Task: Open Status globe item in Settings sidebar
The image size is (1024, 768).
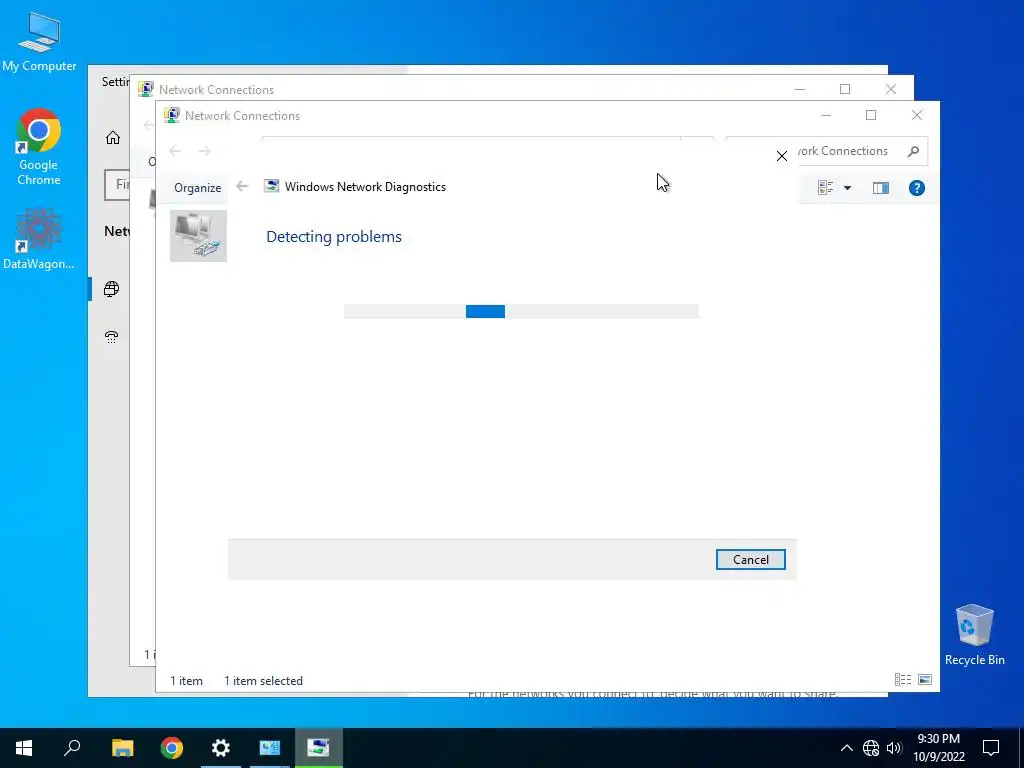Action: [112, 289]
